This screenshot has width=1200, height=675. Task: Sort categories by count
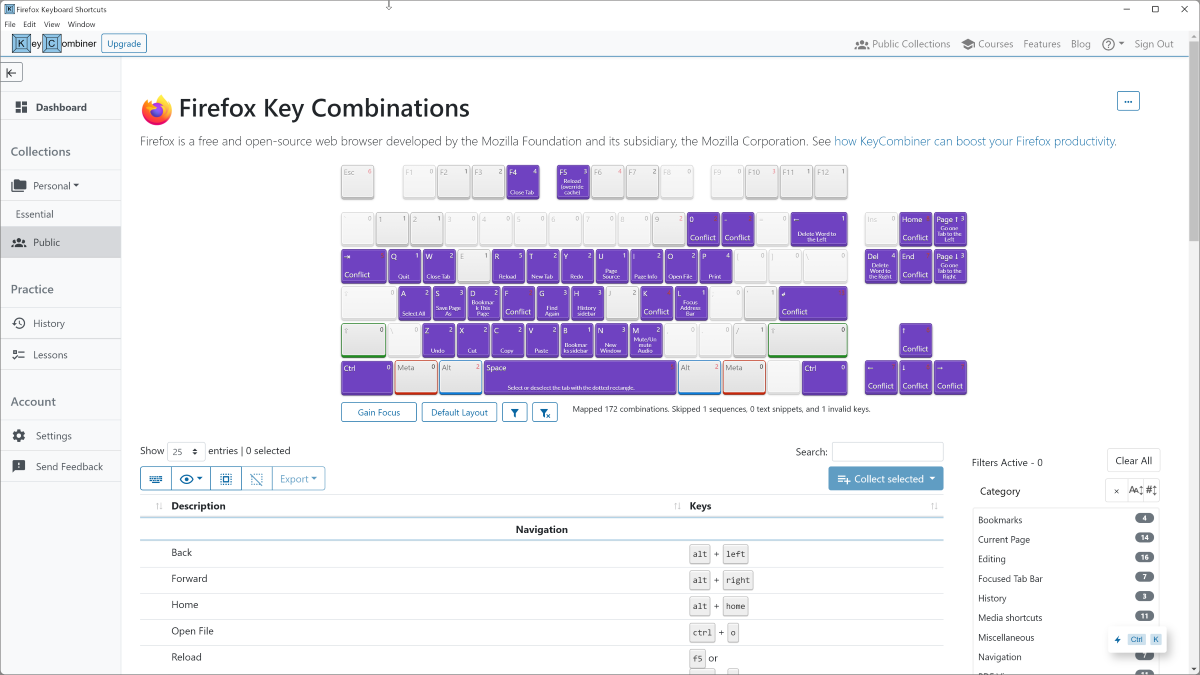[1151, 491]
